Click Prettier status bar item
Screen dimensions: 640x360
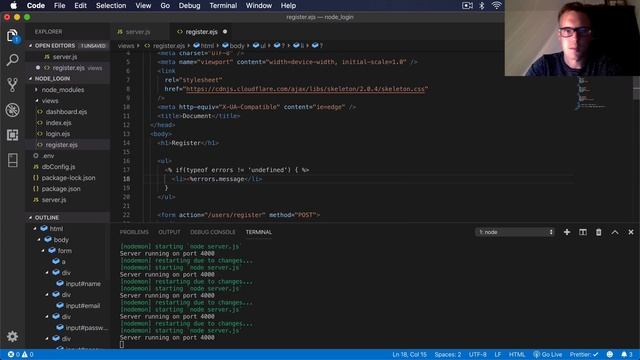point(584,354)
